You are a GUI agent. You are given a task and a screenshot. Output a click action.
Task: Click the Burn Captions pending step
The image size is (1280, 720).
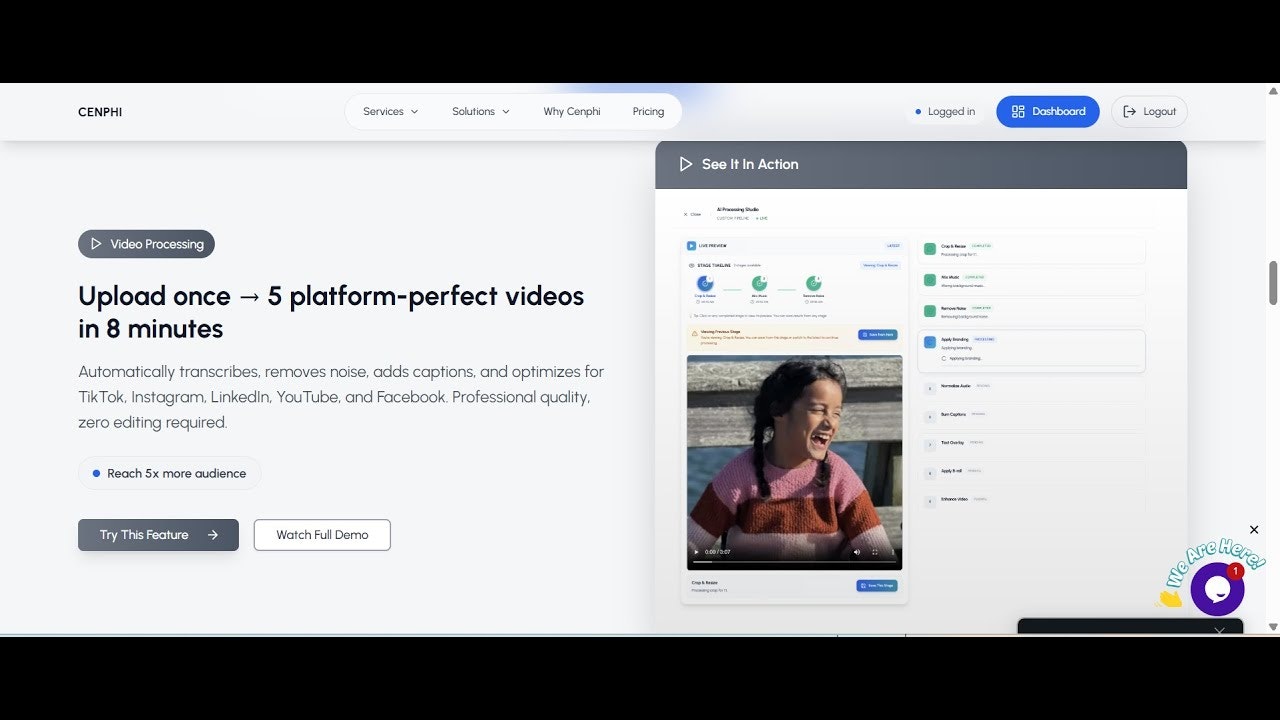(1031, 416)
